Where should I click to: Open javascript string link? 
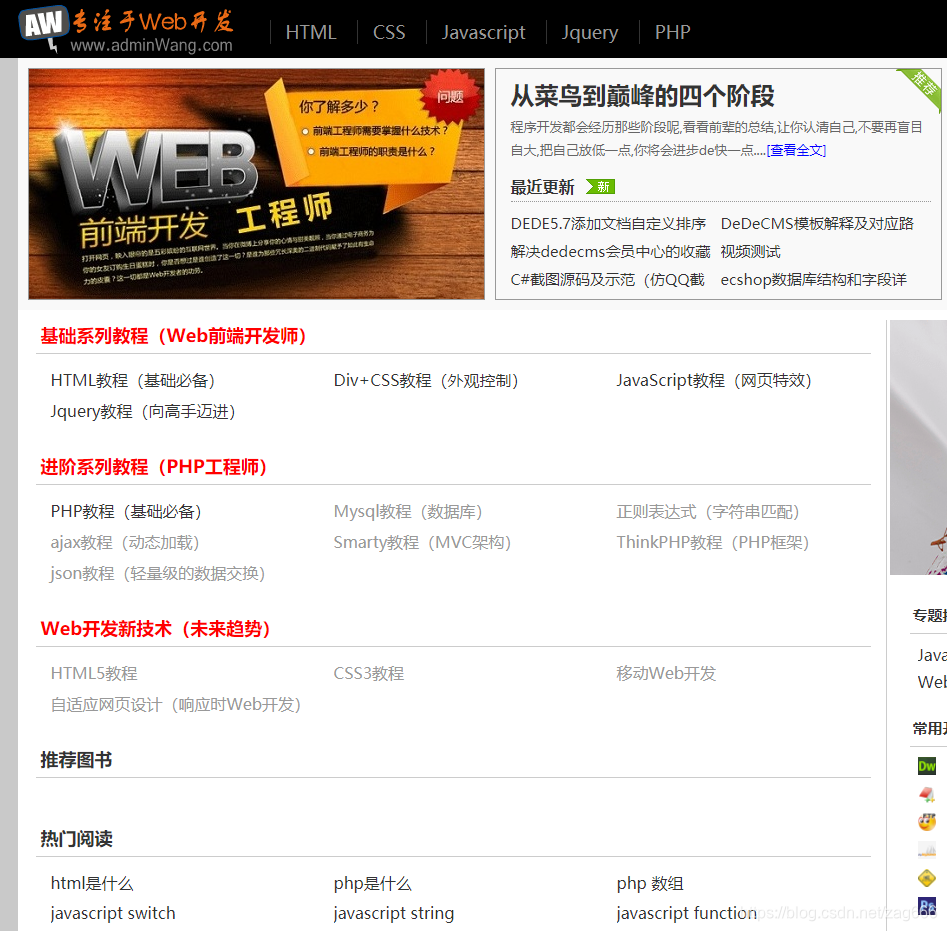(x=394, y=913)
